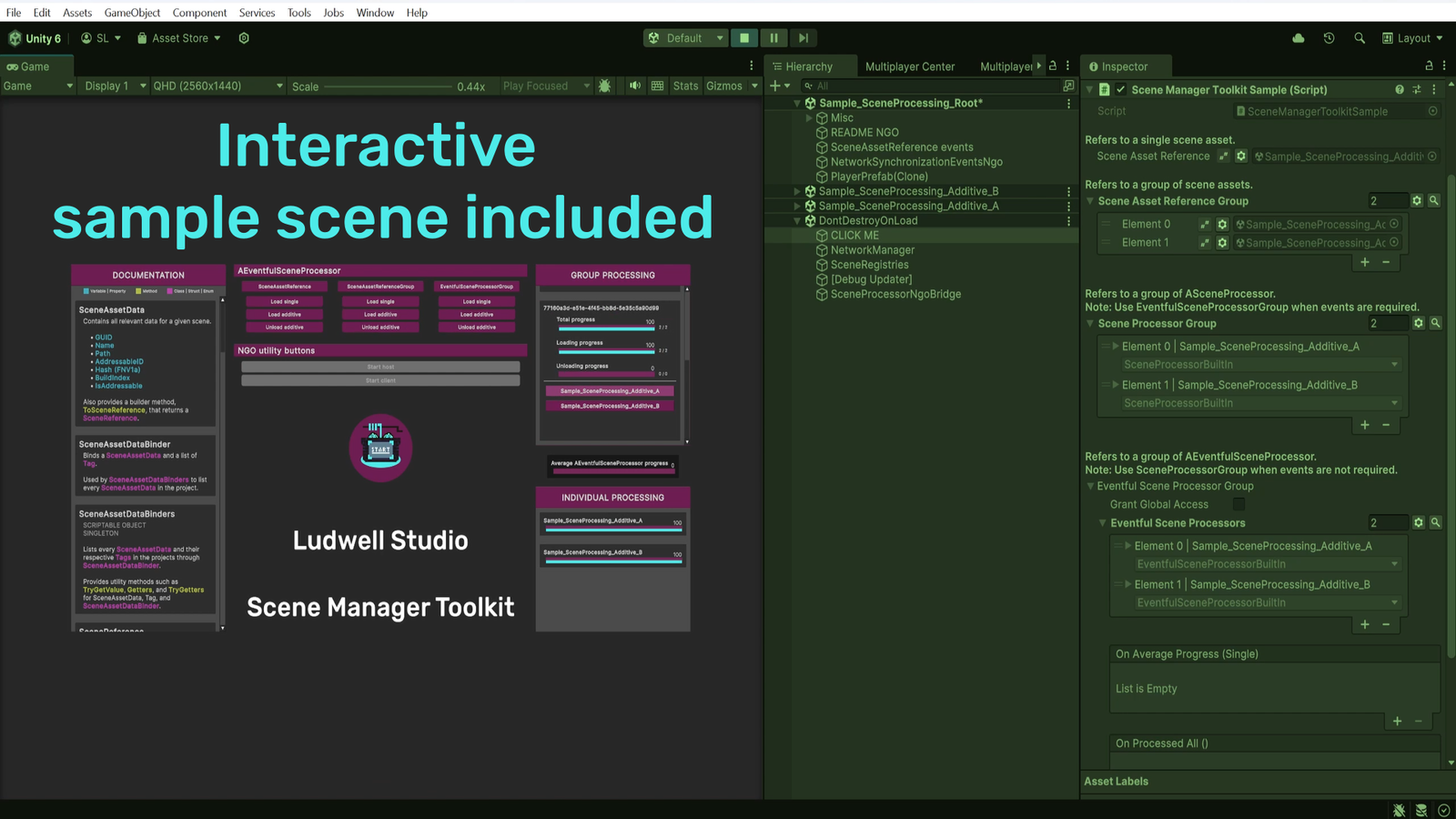Image resolution: width=1456 pixels, height=819 pixels.
Task: Open the Jobs menu
Action: pyautogui.click(x=334, y=13)
